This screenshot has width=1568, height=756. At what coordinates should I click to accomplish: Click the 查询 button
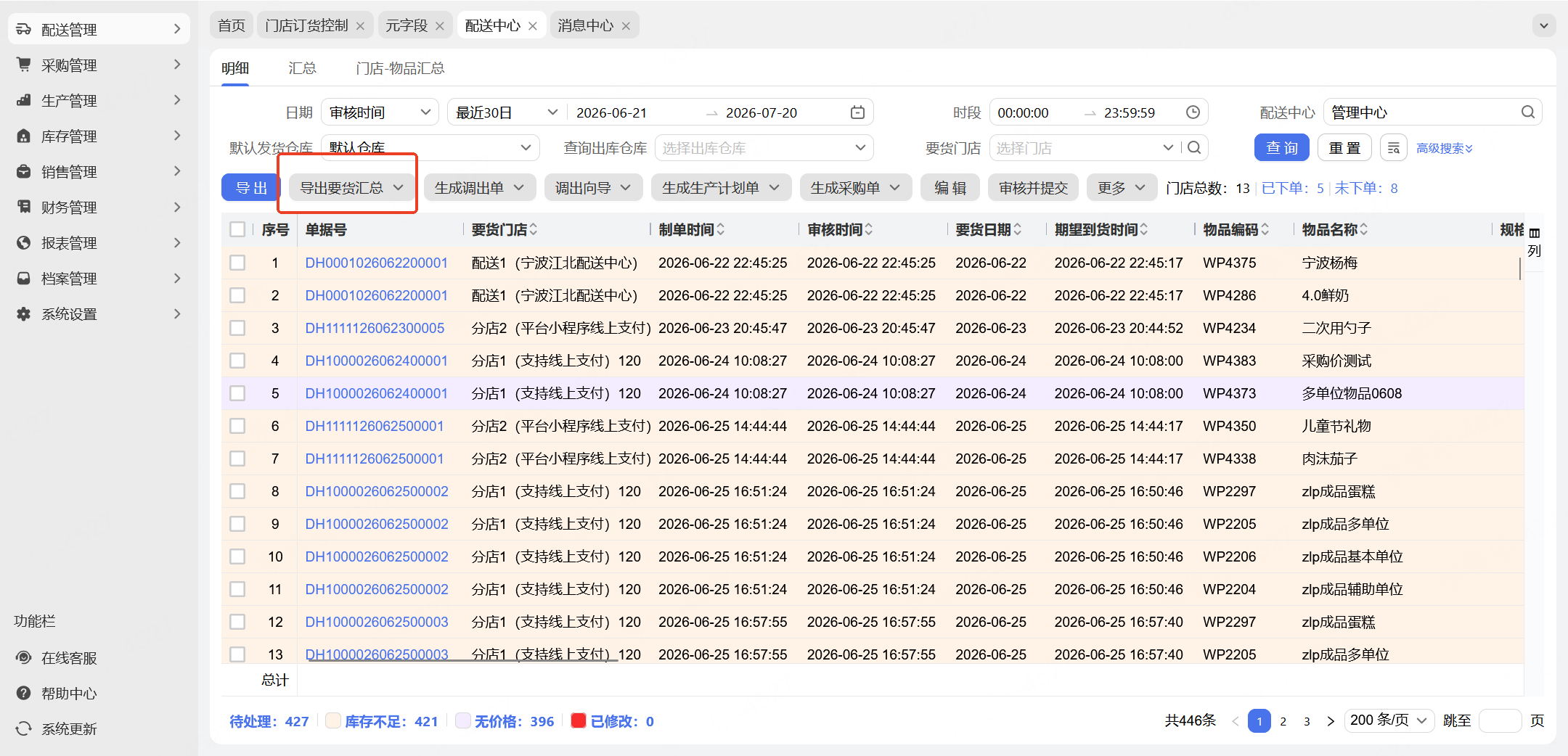1281,148
